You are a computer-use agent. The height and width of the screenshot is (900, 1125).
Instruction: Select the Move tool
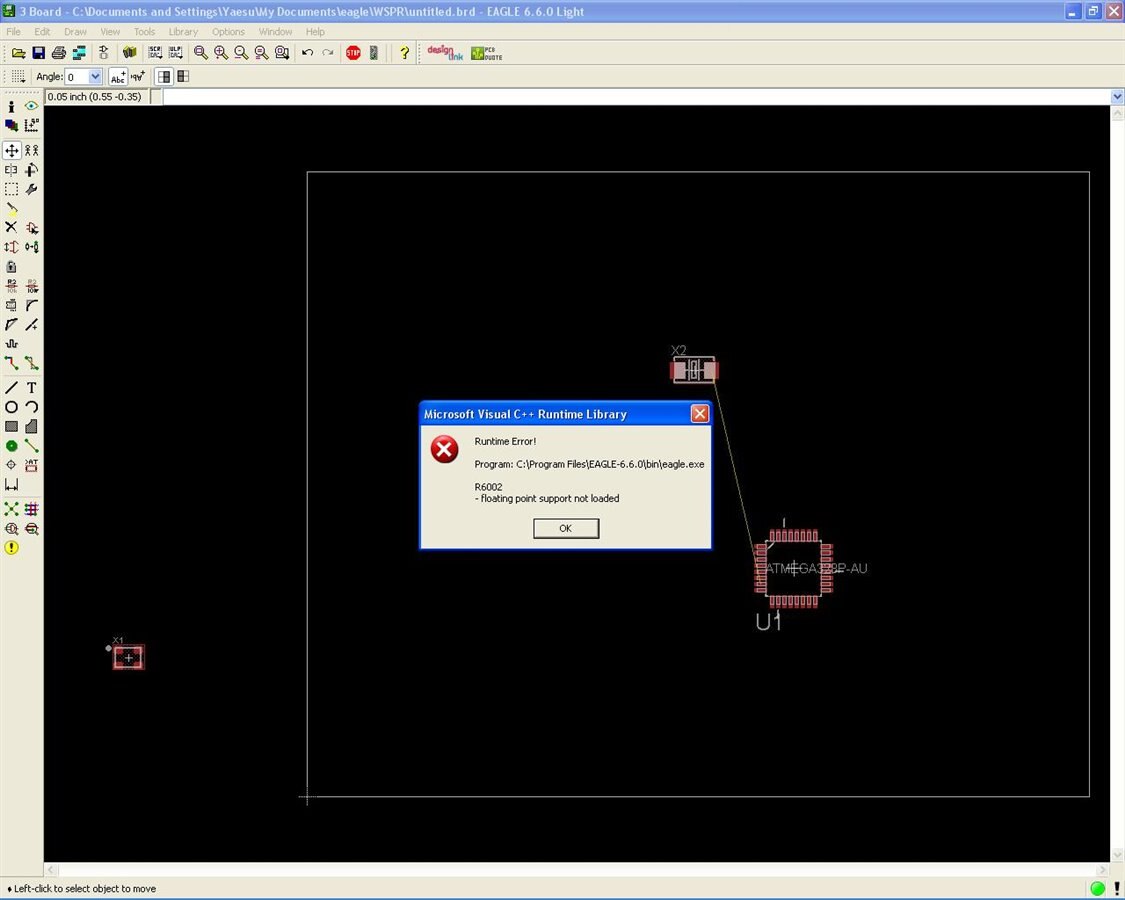(11, 151)
